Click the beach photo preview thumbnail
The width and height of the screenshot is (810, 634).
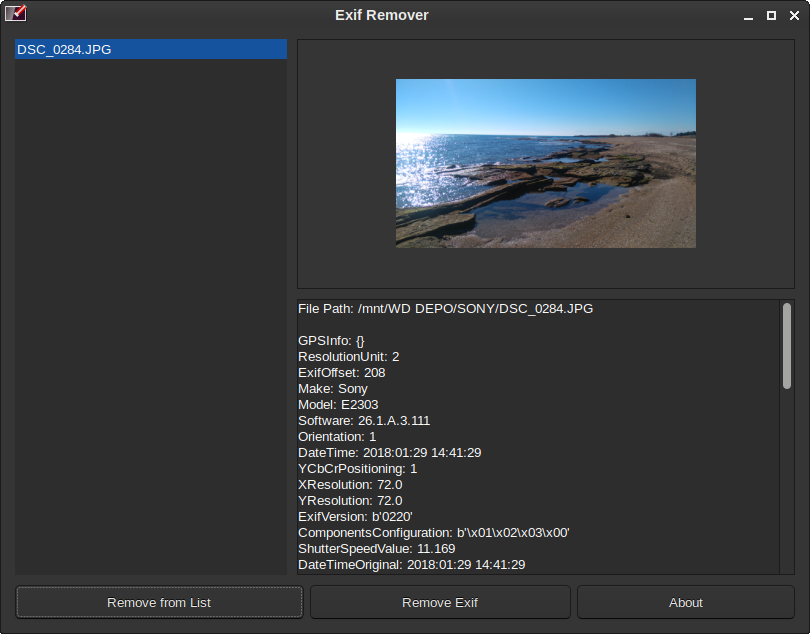(546, 163)
